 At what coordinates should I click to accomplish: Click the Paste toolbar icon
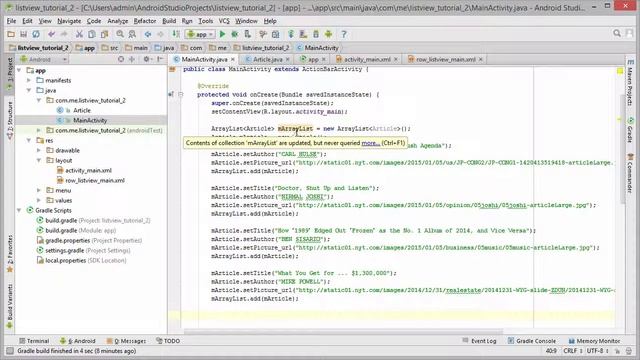point(104,34)
